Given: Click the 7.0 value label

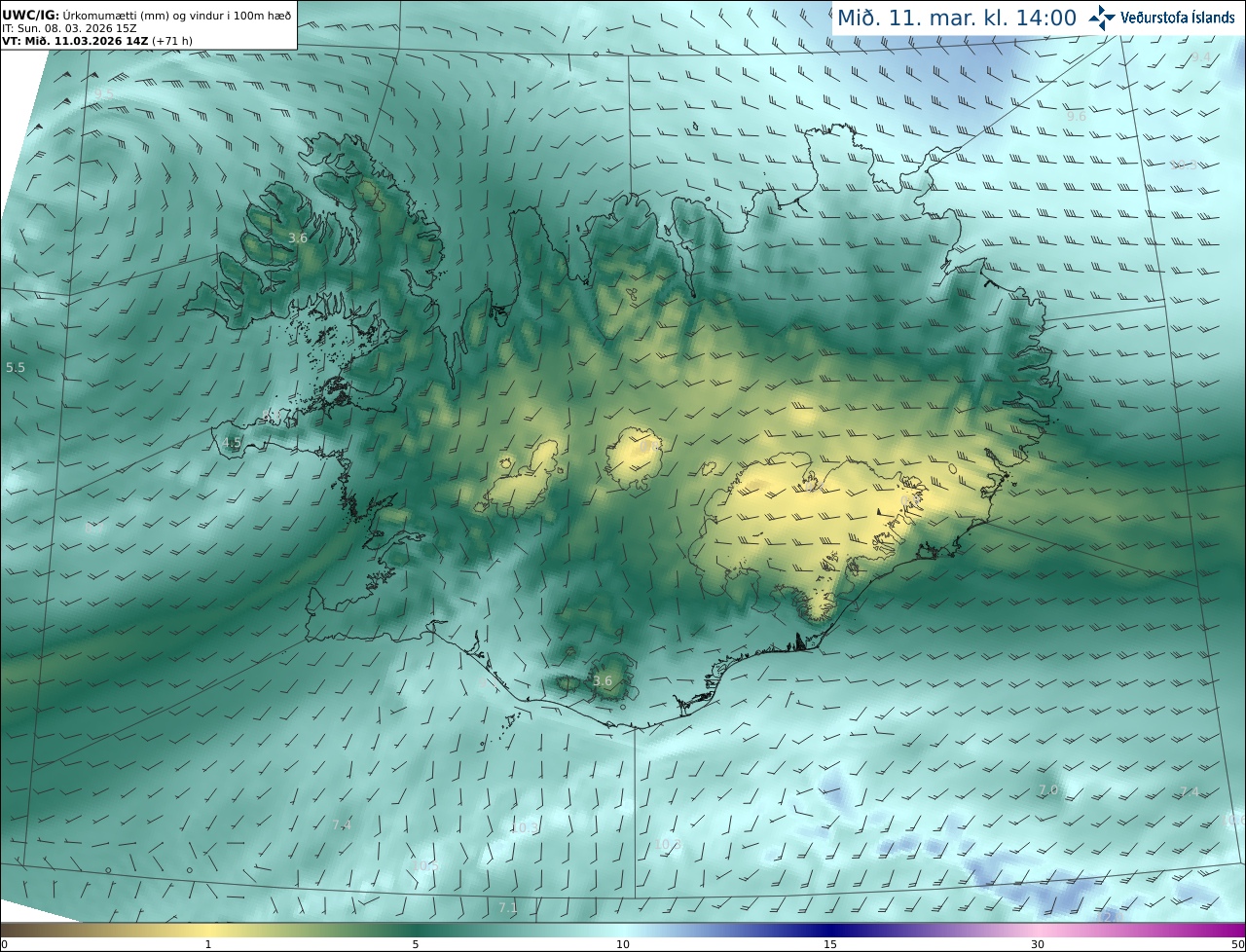Looking at the screenshot, I should click(x=1048, y=789).
